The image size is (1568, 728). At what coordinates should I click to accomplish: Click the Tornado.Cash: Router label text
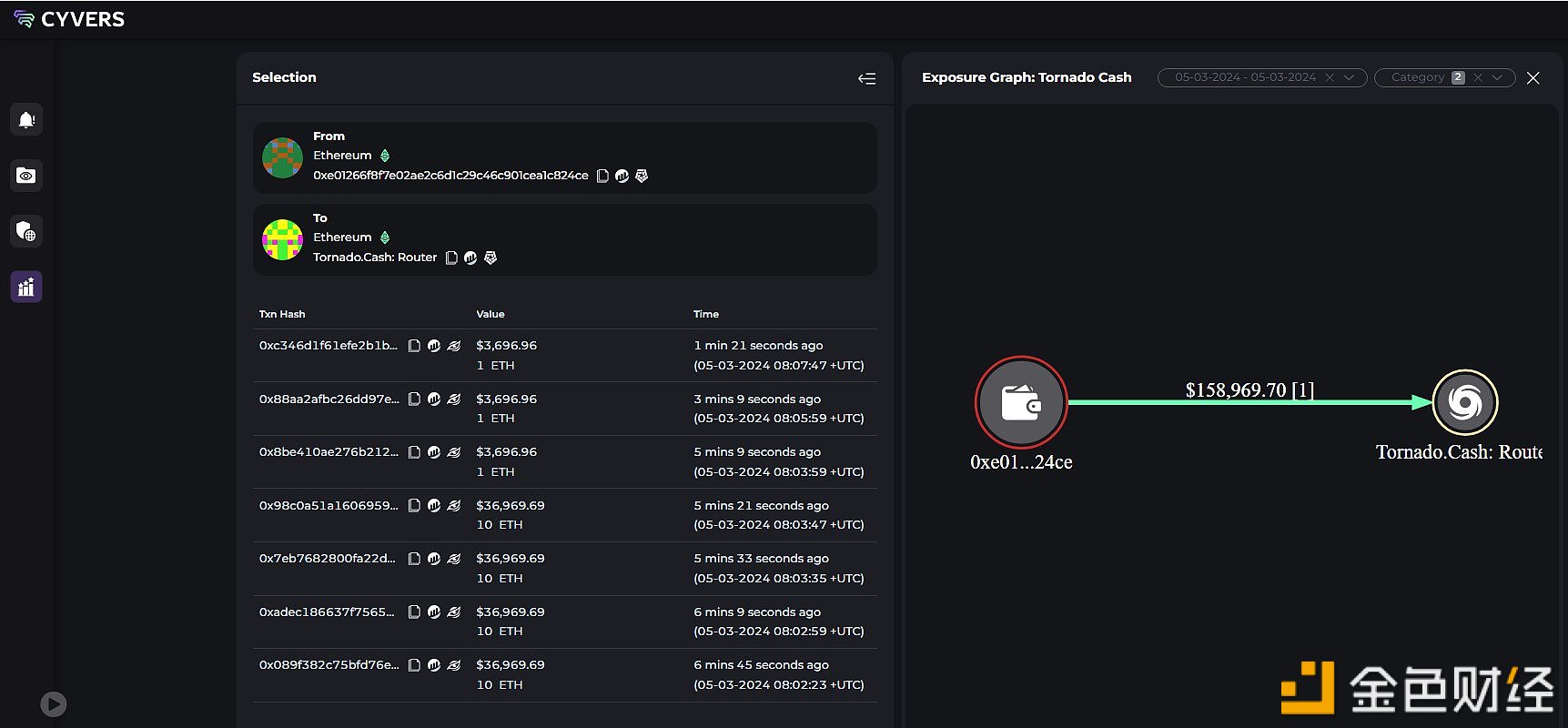pos(375,258)
